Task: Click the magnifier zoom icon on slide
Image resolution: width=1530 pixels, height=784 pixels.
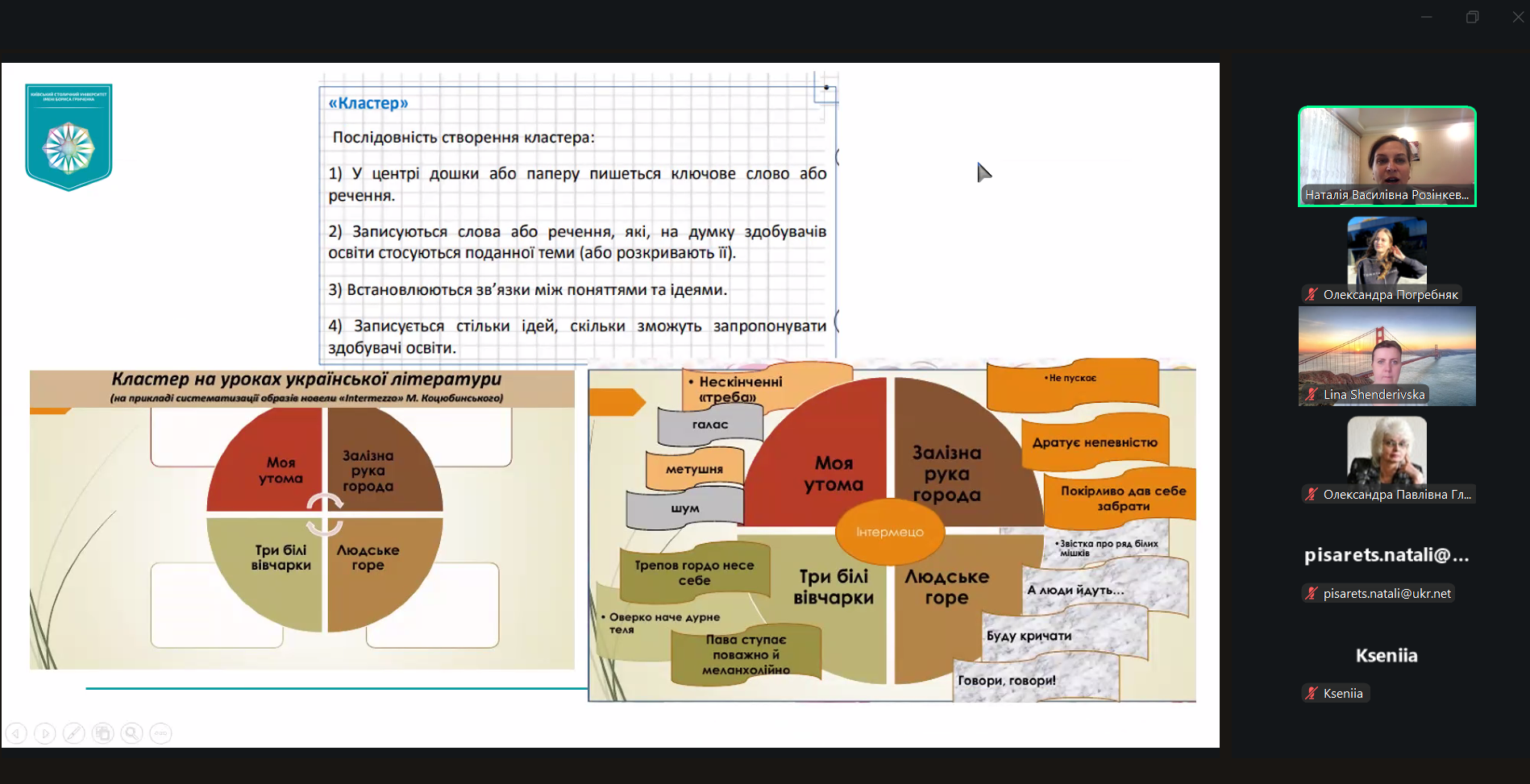Action: pyautogui.click(x=132, y=733)
